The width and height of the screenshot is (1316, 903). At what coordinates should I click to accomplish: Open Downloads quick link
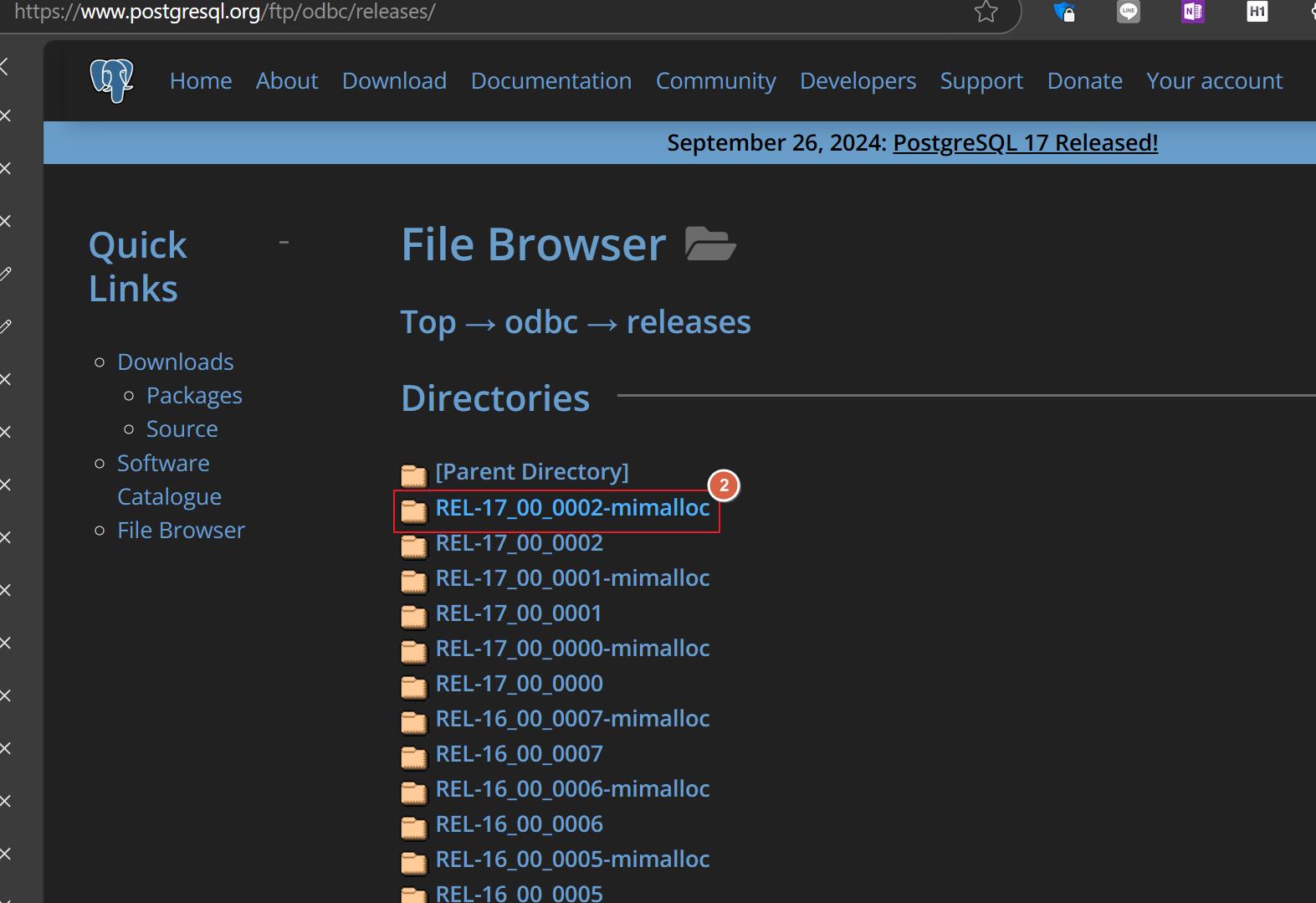tap(176, 362)
